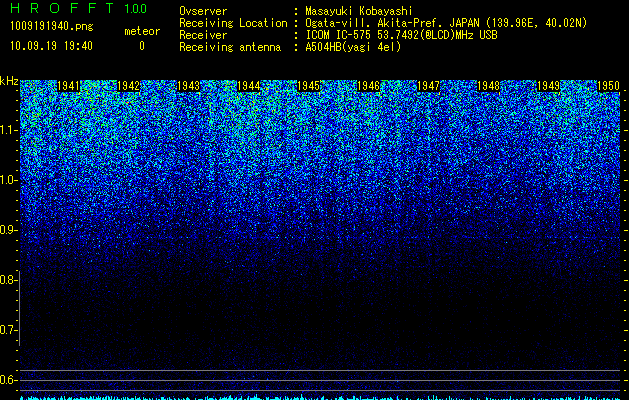Click the 1941 time marker
Image resolution: width=629 pixels, height=400 pixels.
[x=69, y=86]
